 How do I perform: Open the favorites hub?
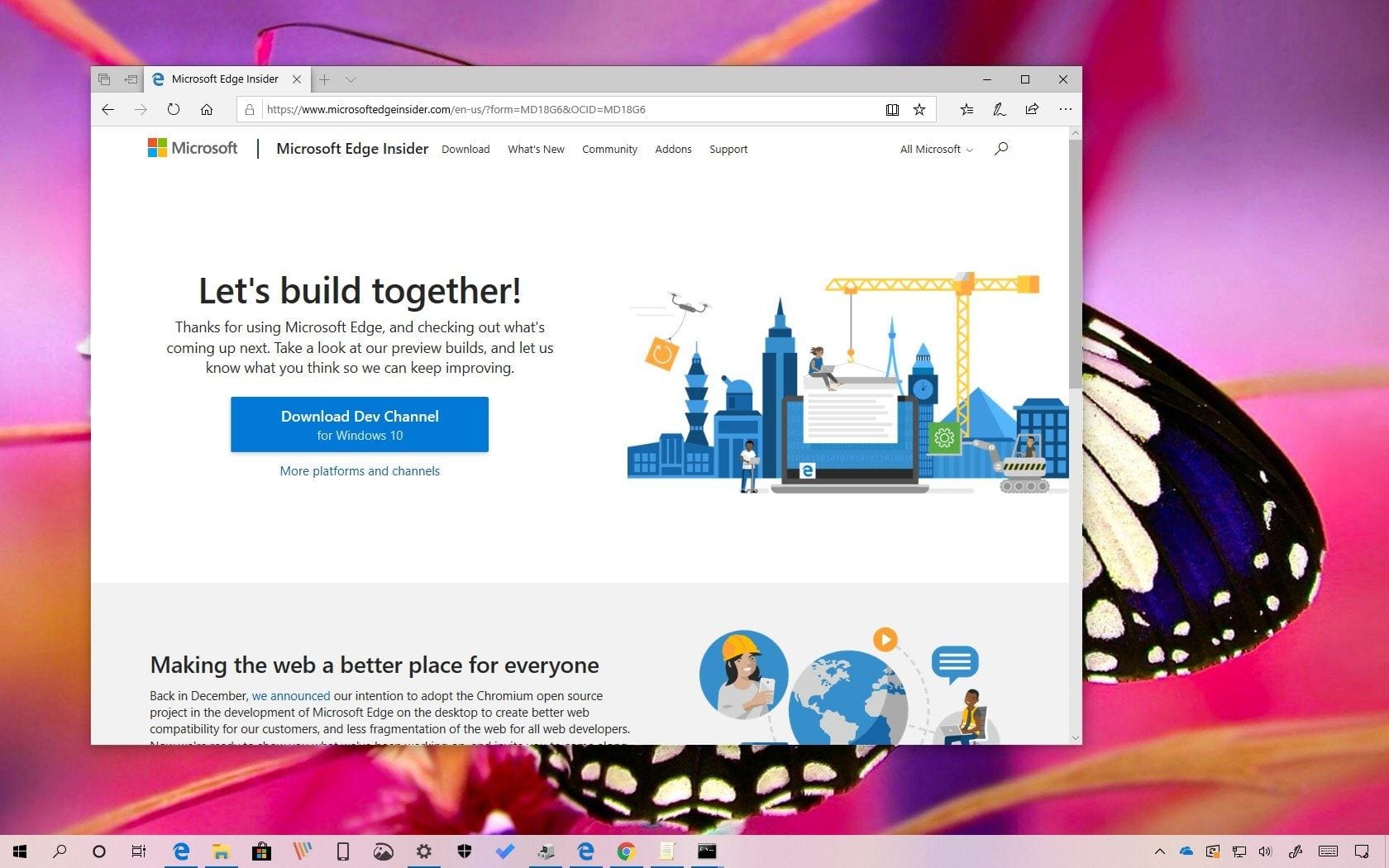967,109
